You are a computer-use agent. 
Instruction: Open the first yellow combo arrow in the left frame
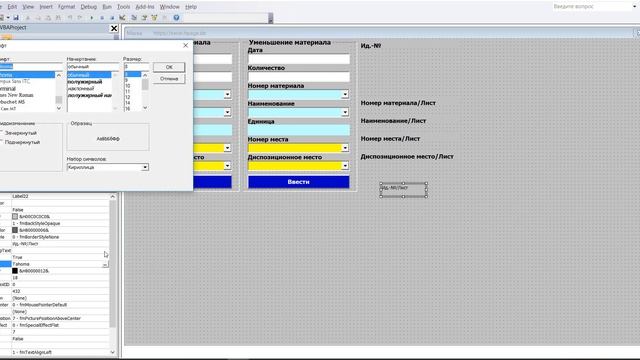coord(227,148)
